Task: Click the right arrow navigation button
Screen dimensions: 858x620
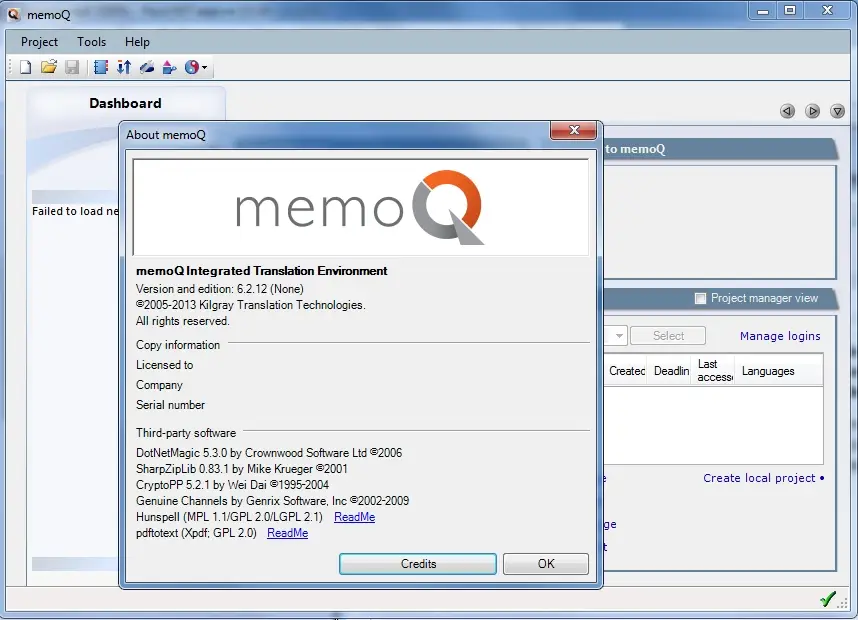Action: coord(813,111)
